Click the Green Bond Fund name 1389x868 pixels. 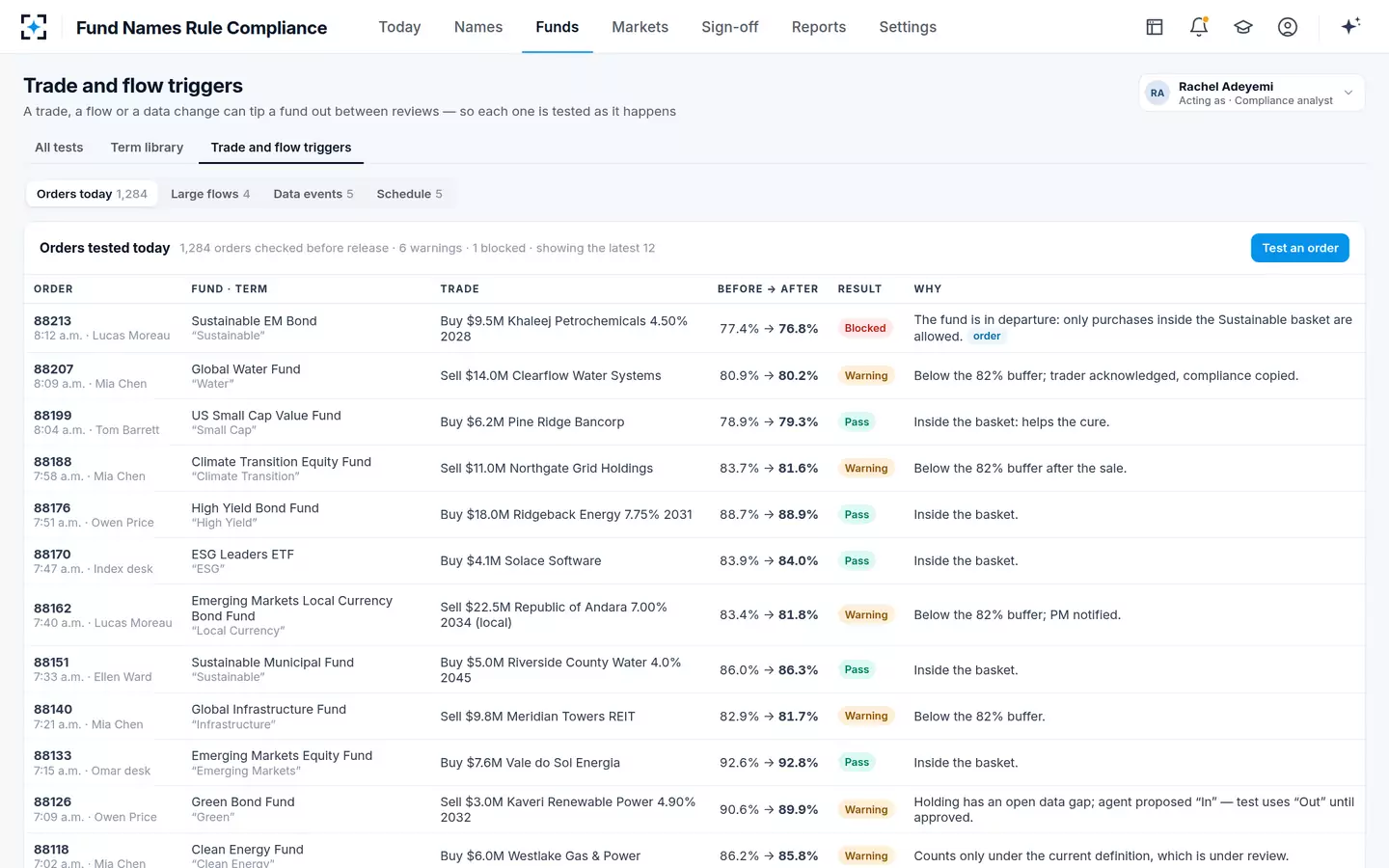point(243,801)
